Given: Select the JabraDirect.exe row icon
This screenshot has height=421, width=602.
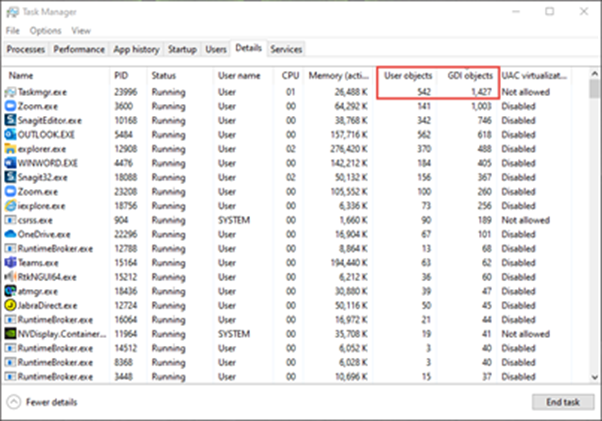Looking at the screenshot, I should [12, 305].
